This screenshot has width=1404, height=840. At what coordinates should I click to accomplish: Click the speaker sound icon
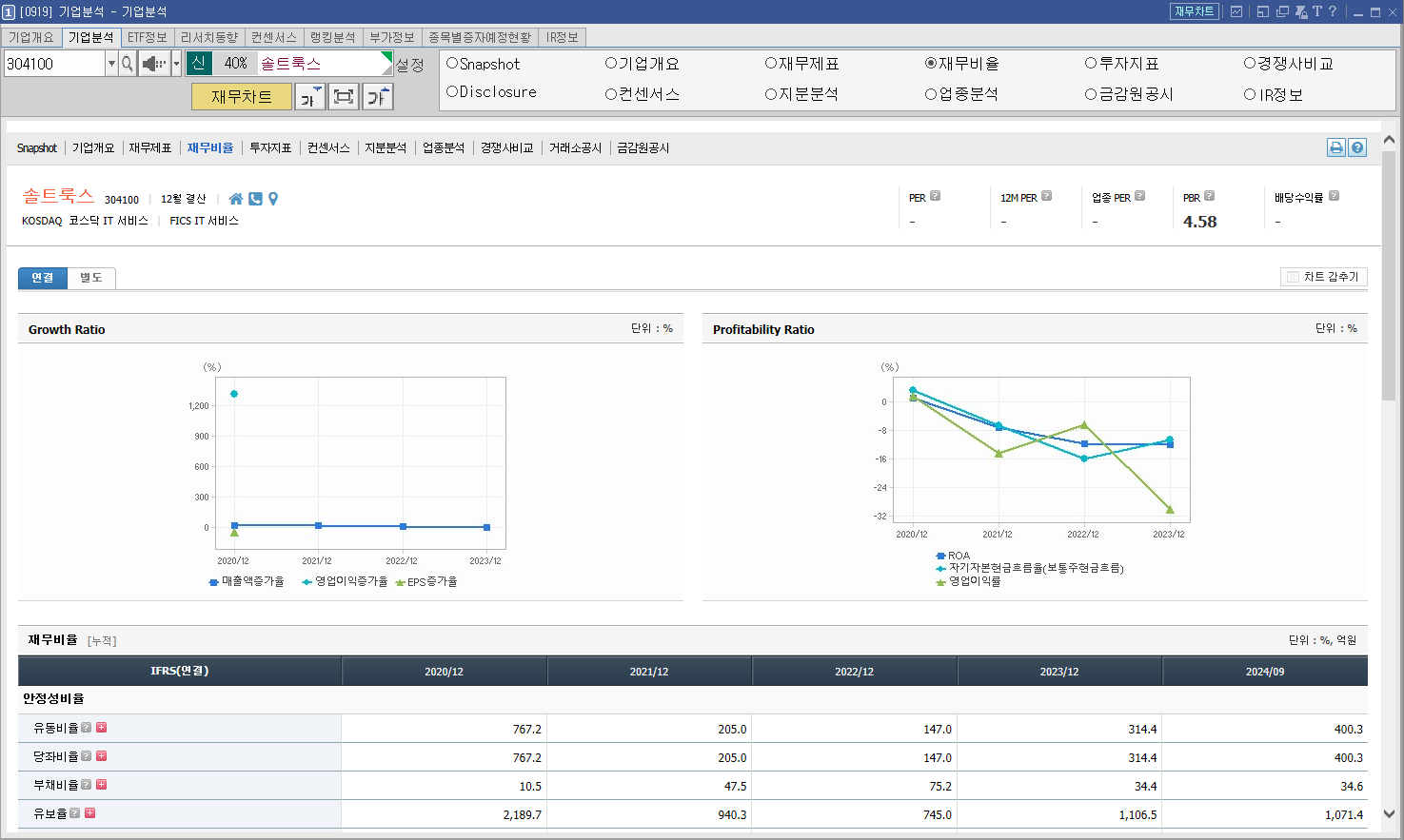pos(153,64)
